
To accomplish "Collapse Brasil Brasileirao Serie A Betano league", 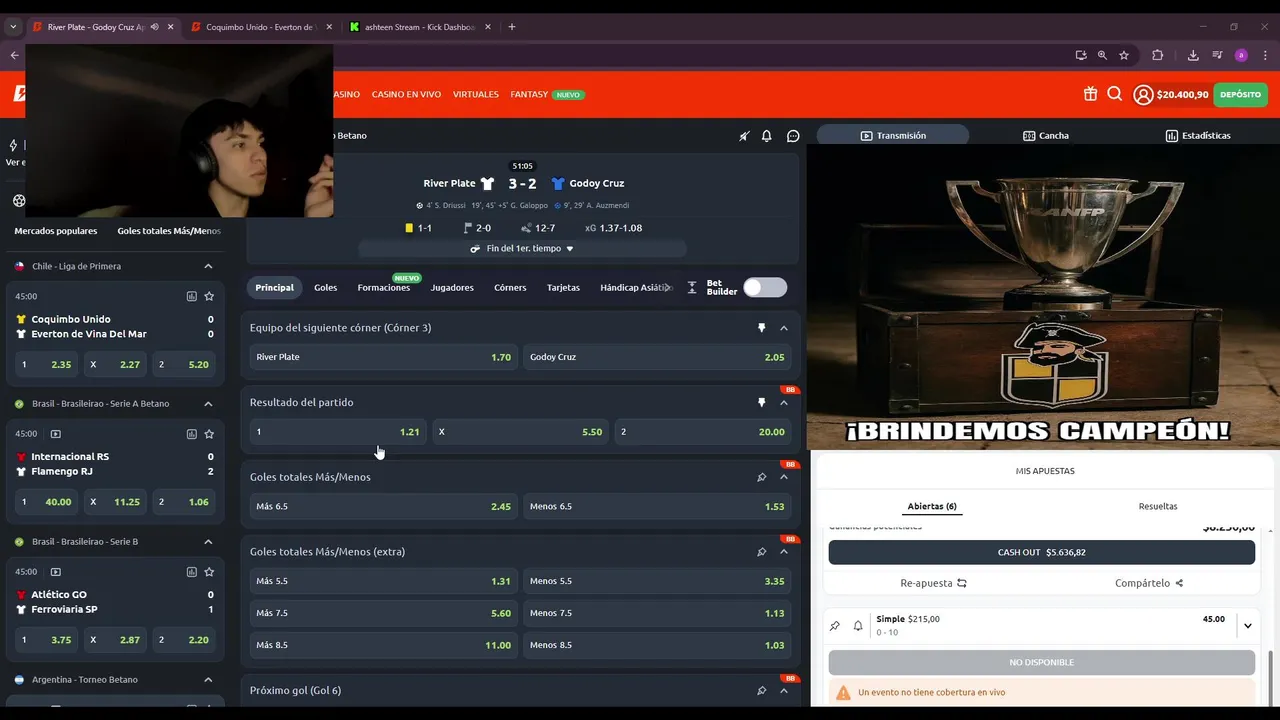I will tap(208, 404).
